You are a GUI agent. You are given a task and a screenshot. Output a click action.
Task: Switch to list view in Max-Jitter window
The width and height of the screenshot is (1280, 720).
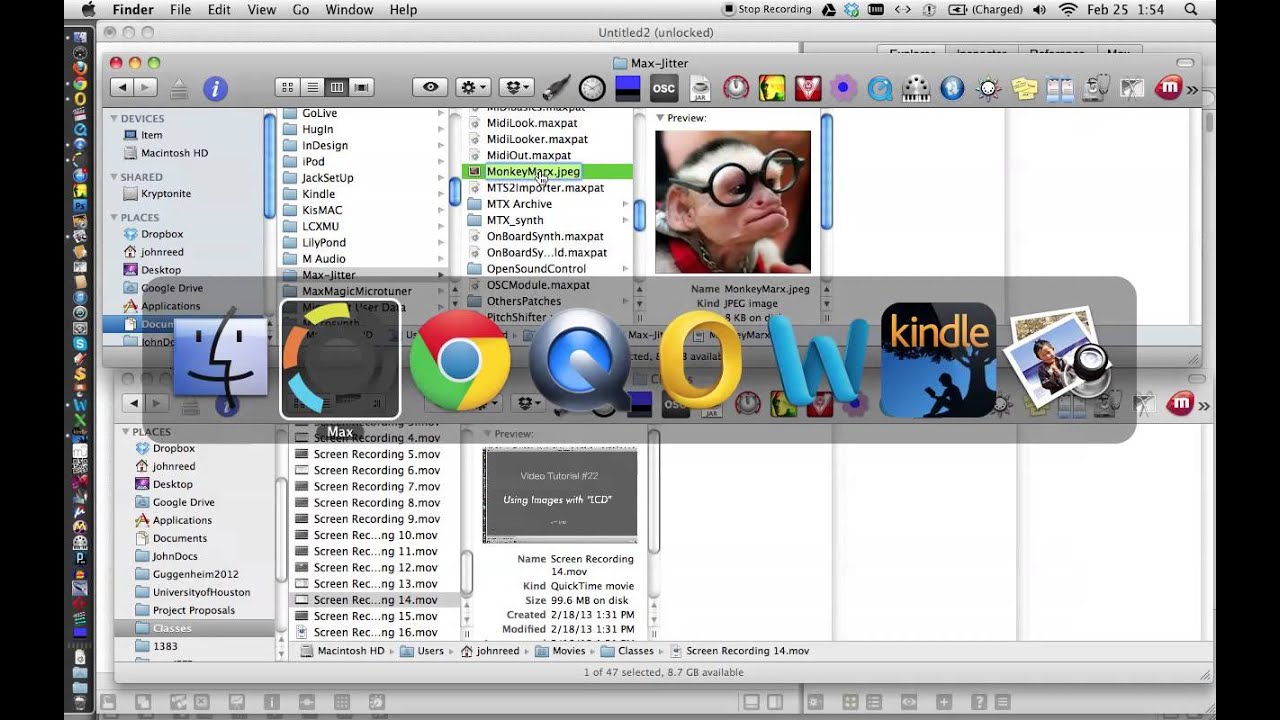pyautogui.click(x=312, y=87)
